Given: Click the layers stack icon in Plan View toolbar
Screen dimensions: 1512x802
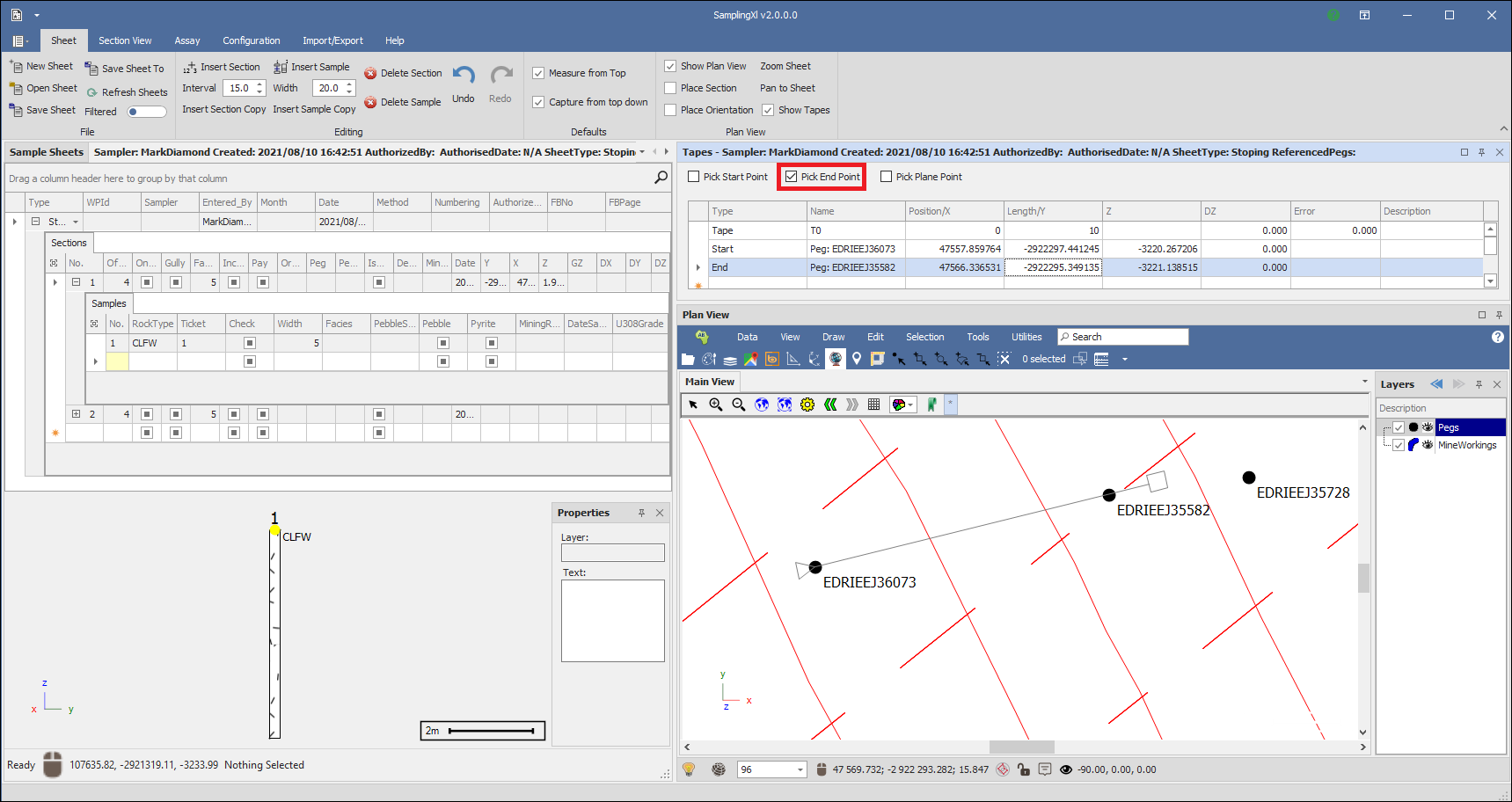Looking at the screenshot, I should [730, 359].
